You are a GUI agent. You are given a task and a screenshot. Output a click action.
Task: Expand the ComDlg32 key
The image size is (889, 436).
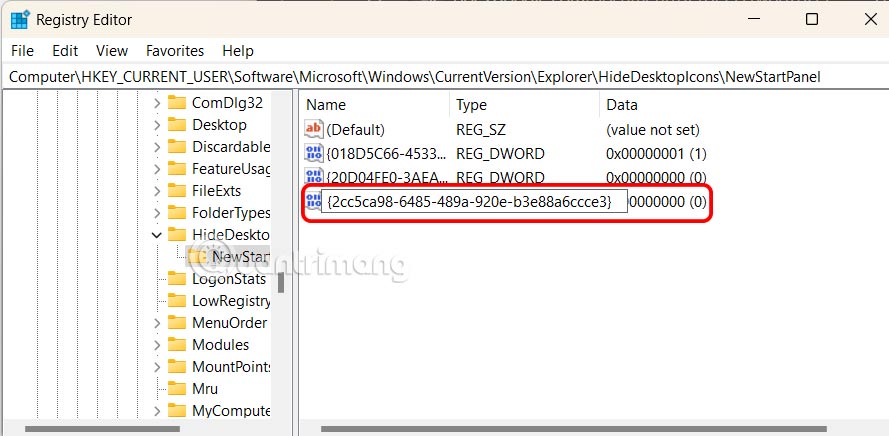tap(157, 103)
